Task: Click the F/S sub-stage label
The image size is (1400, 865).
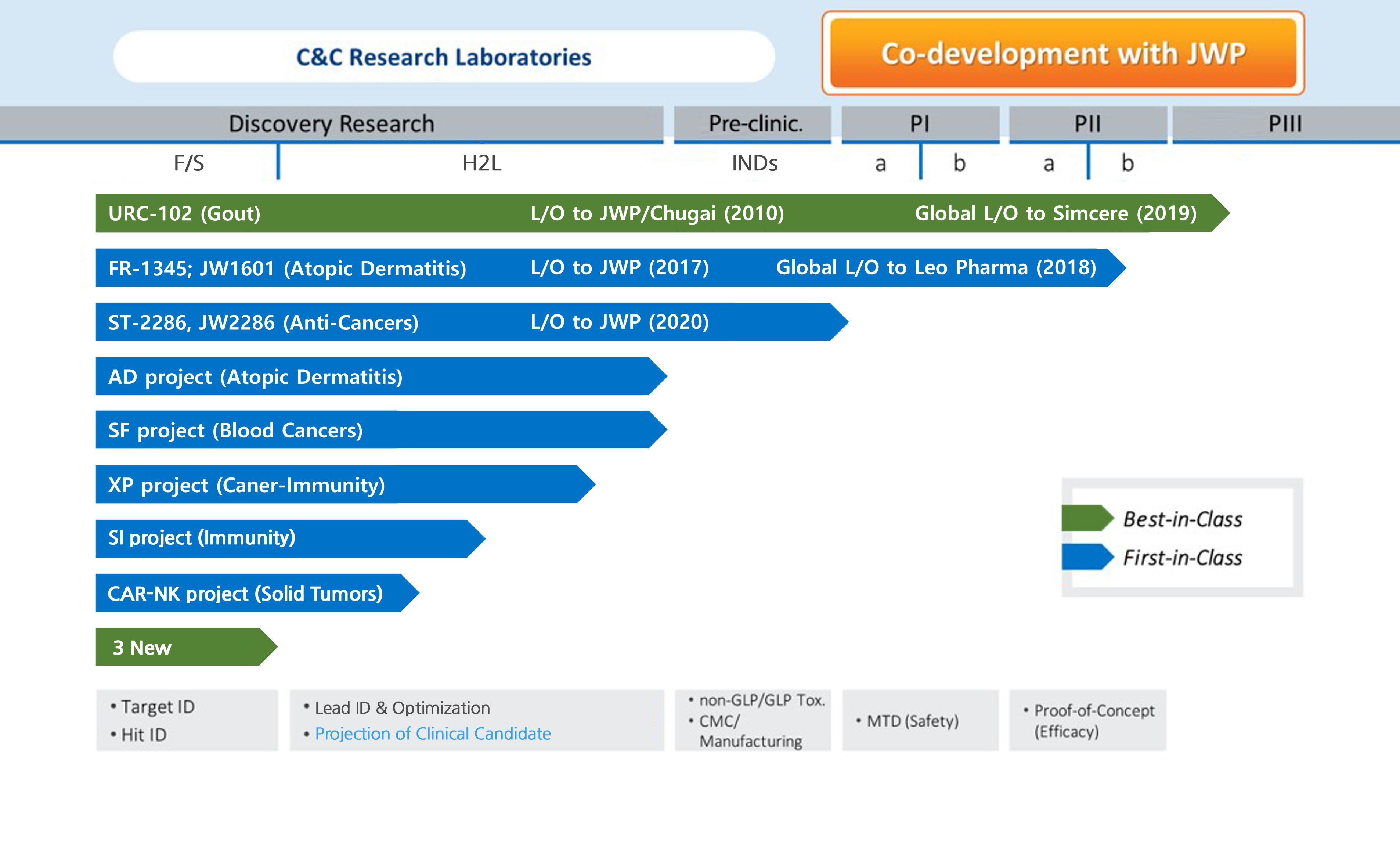Action: click(x=189, y=163)
